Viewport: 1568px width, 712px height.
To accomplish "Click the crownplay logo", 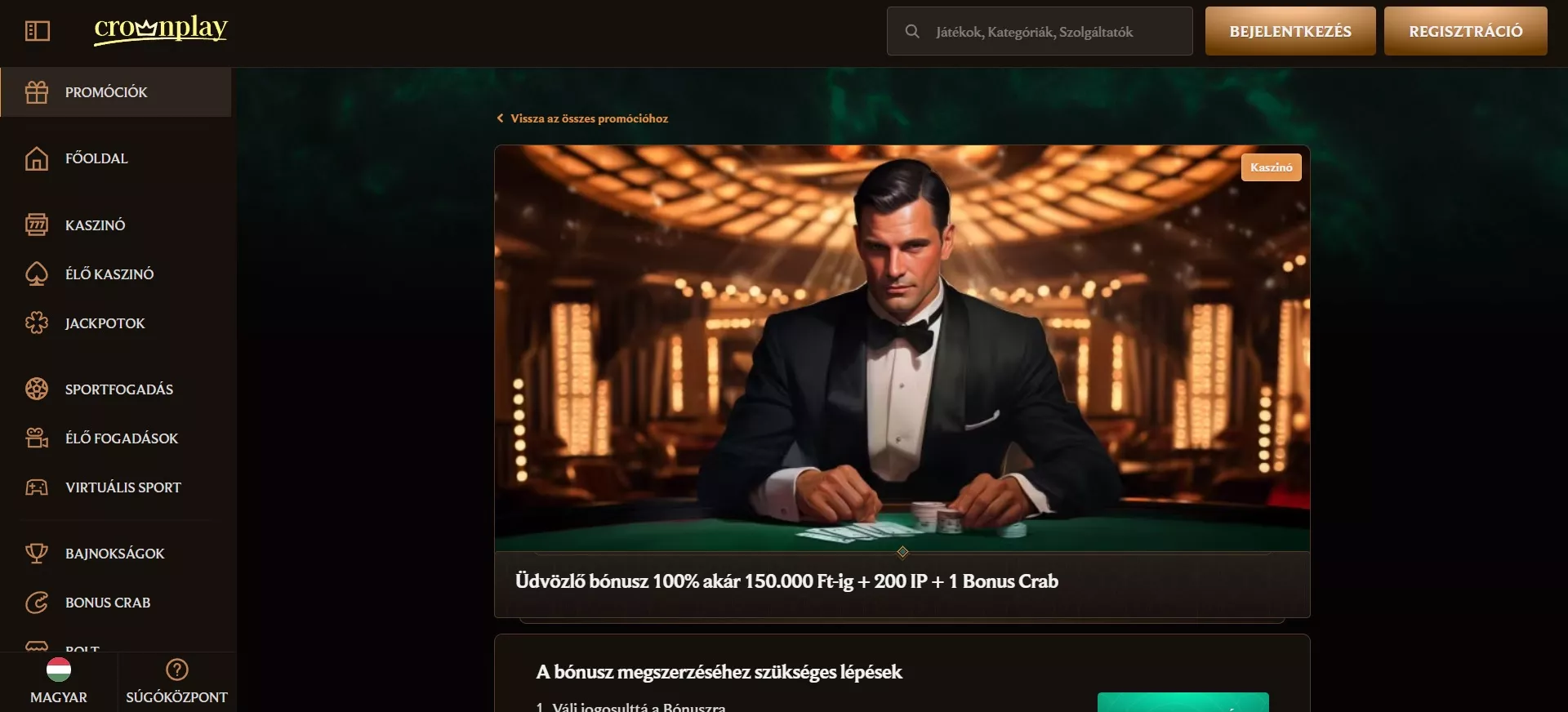I will [161, 29].
